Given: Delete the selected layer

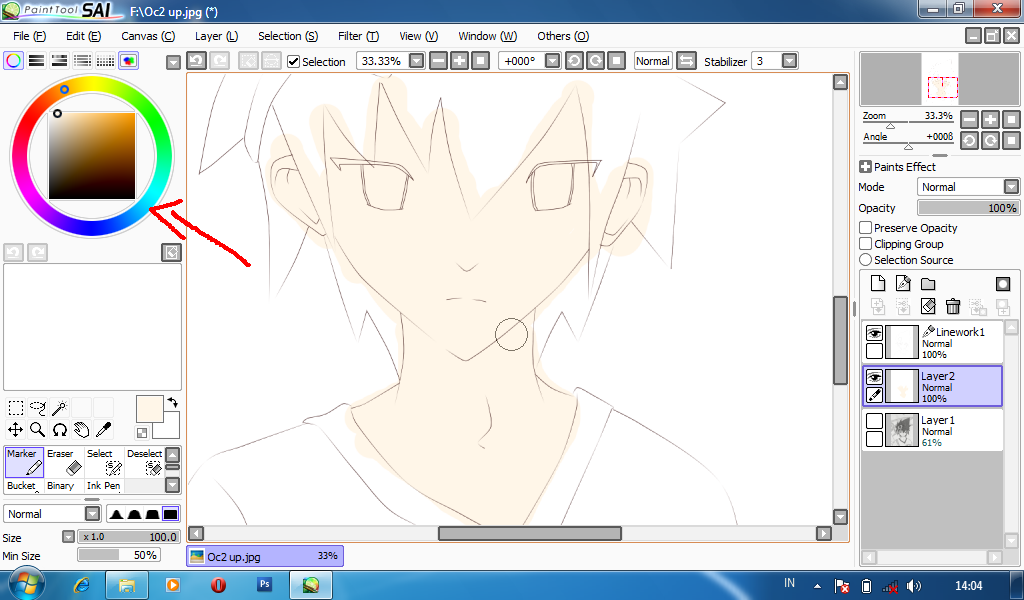Looking at the screenshot, I should click(953, 306).
